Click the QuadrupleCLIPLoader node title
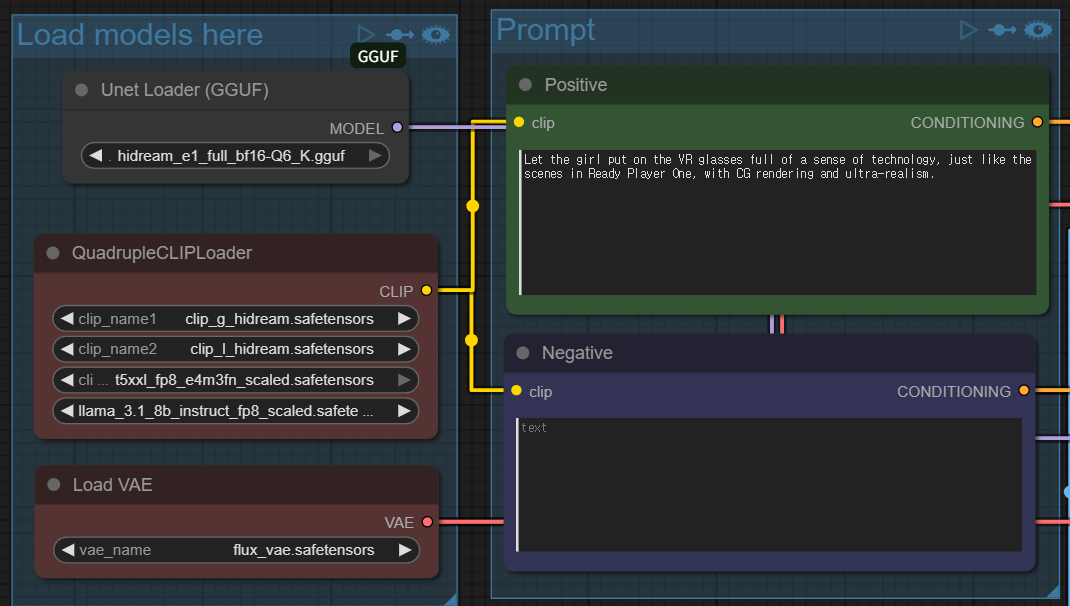The width and height of the screenshot is (1070, 606). coord(162,253)
